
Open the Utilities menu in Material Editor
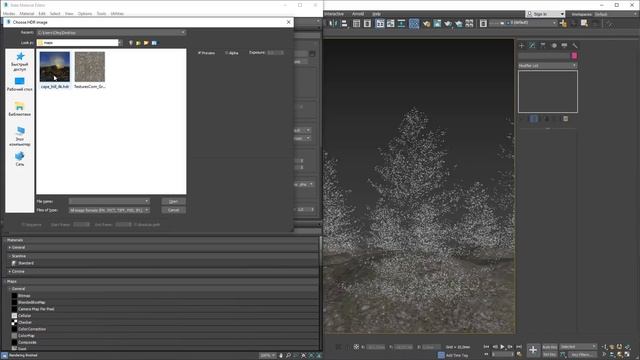pos(117,13)
